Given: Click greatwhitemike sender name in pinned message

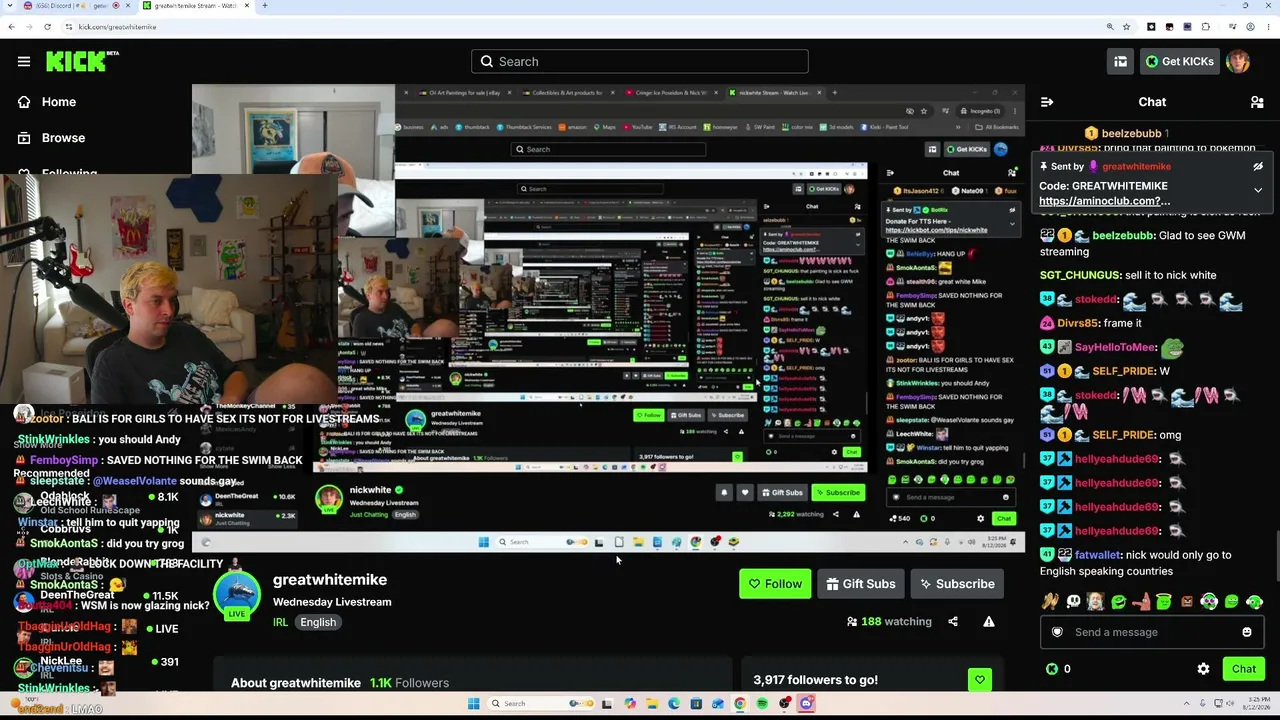Looking at the screenshot, I should (1136, 166).
